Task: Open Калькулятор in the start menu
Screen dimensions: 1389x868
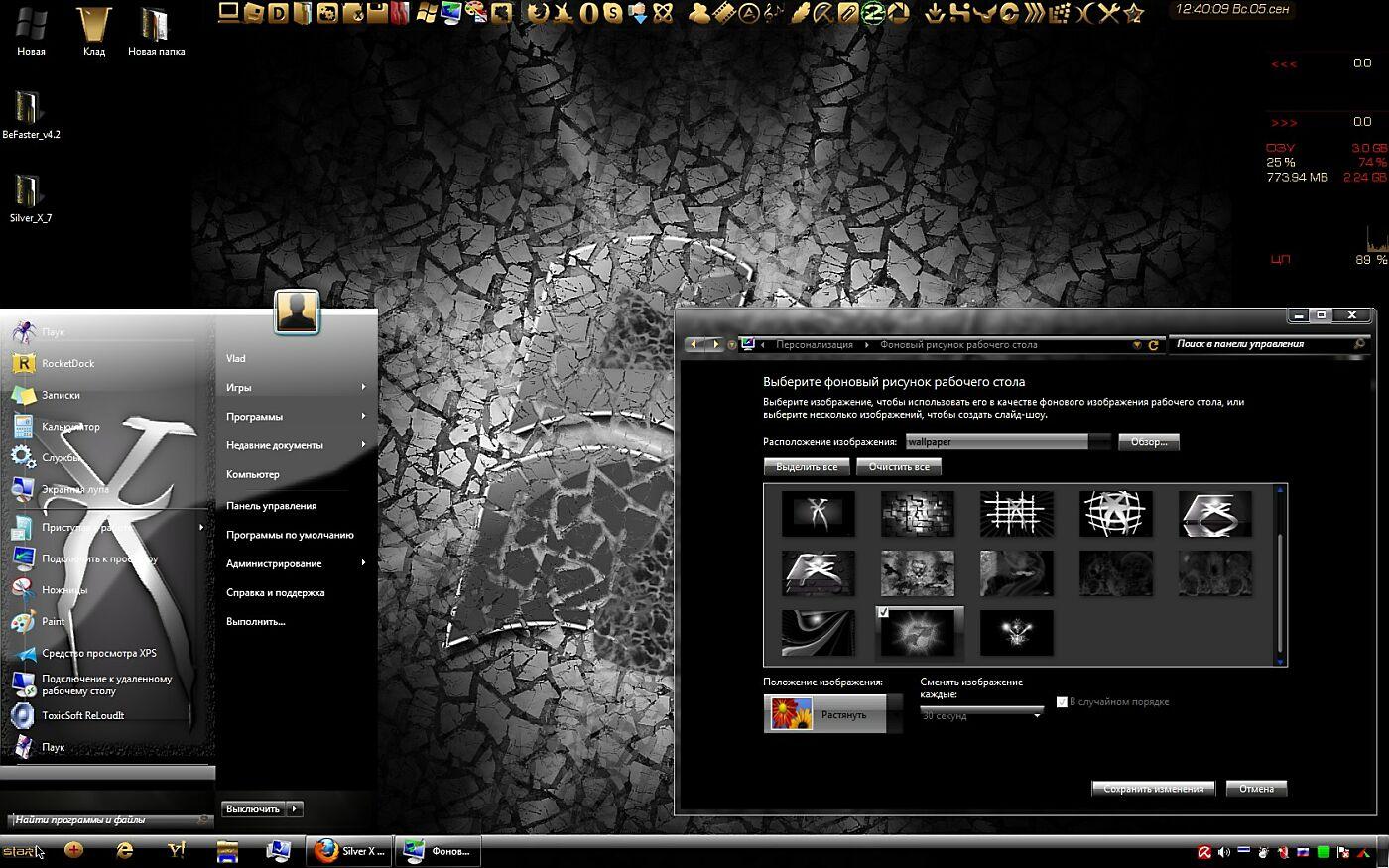Action: click(x=107, y=427)
